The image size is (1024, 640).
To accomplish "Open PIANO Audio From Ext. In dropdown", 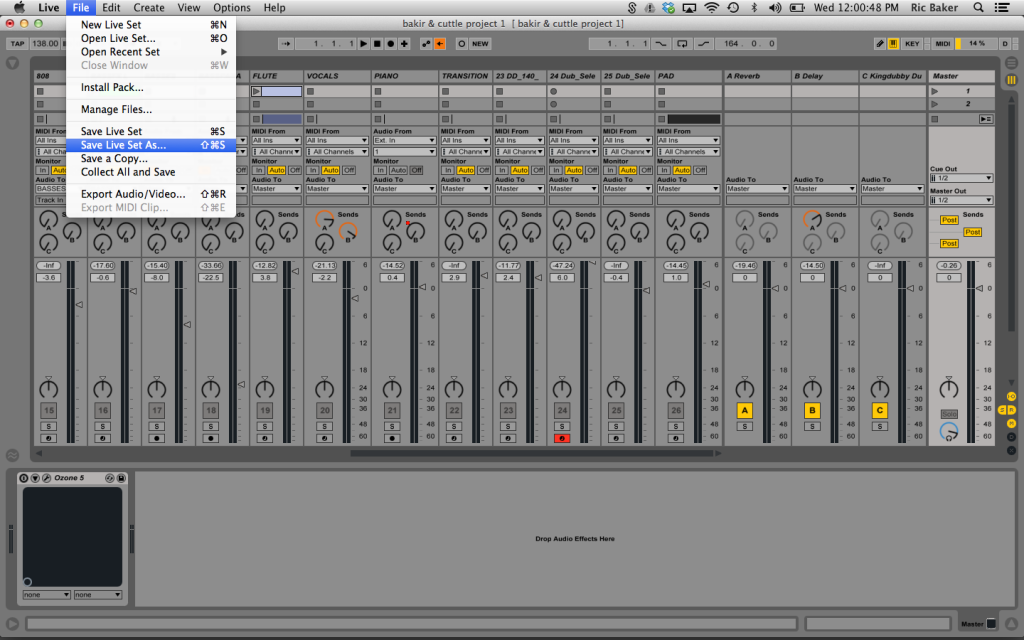I will coord(404,140).
